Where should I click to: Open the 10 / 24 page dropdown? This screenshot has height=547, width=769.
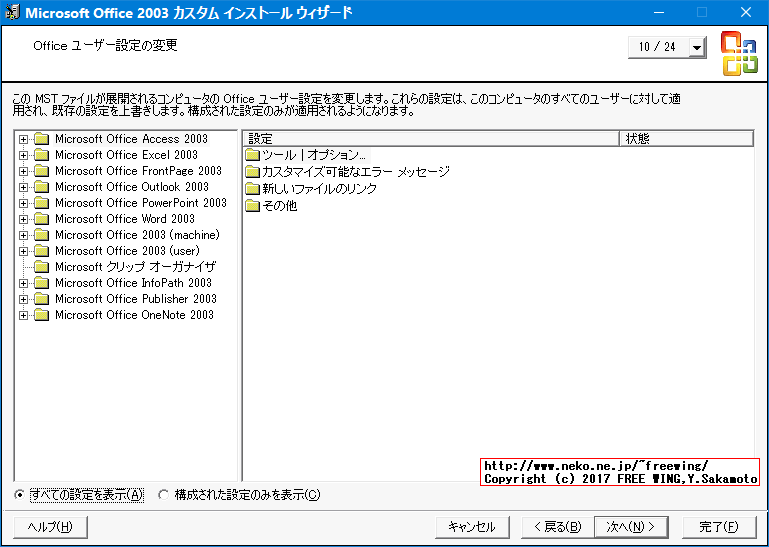pos(696,48)
